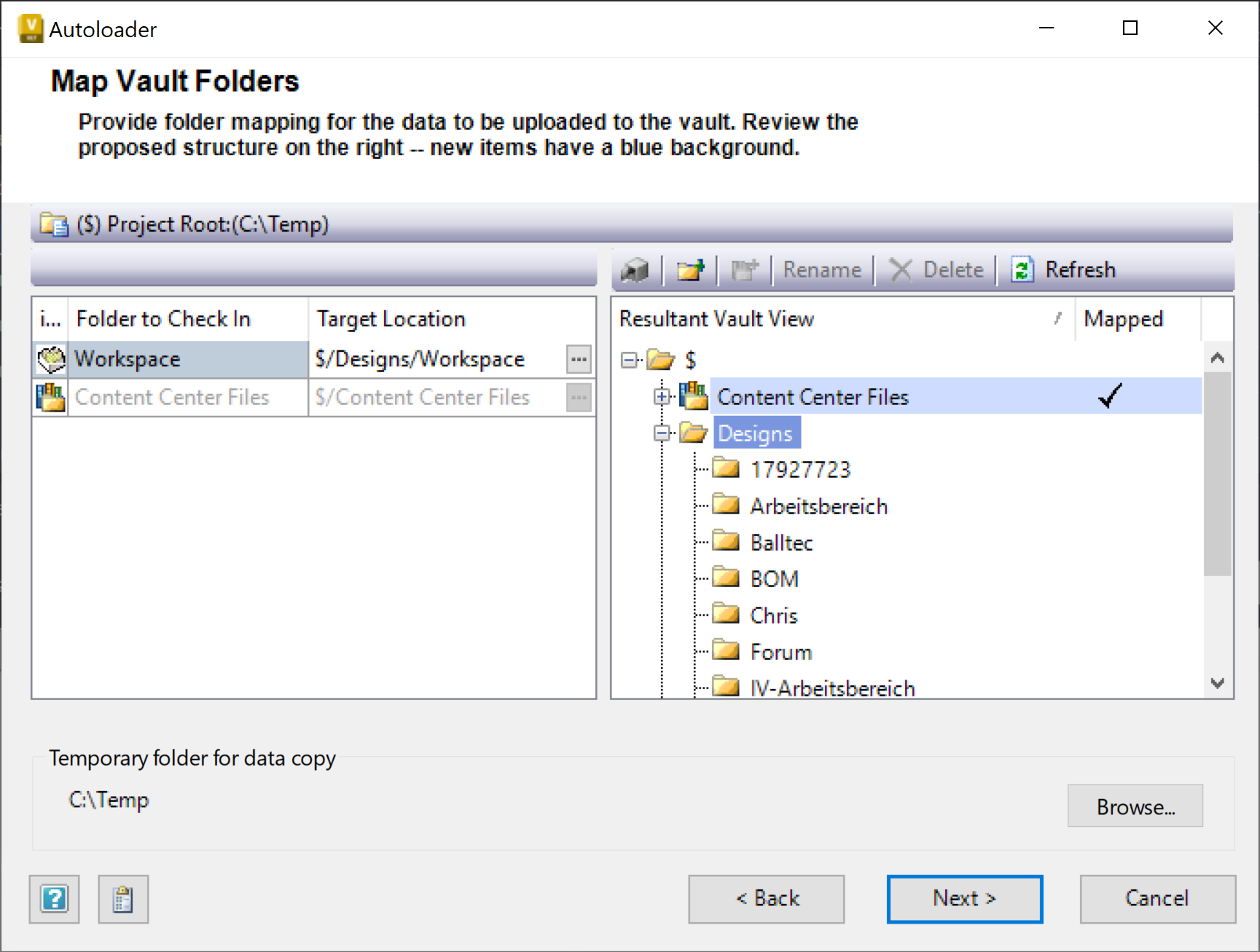This screenshot has width=1260, height=952.
Task: Click the Refresh icon
Action: 1022,270
